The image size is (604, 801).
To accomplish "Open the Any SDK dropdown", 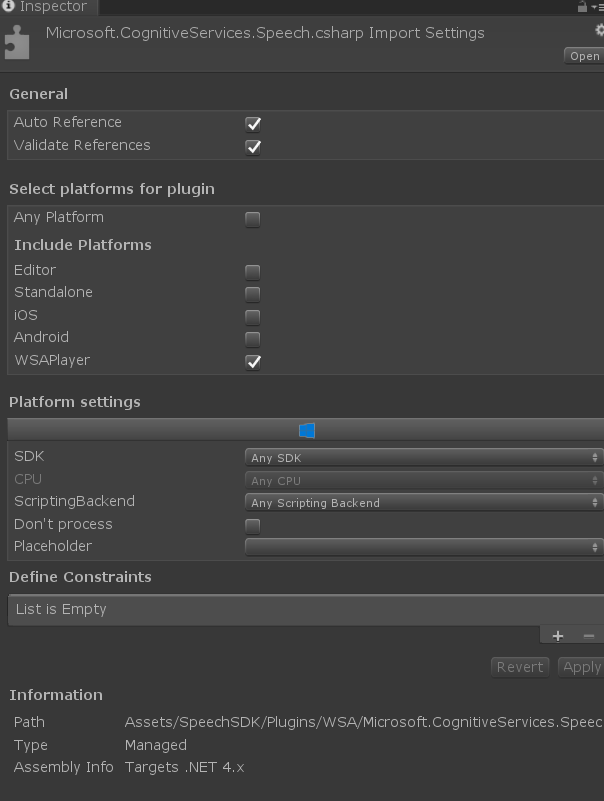I will (420, 457).
